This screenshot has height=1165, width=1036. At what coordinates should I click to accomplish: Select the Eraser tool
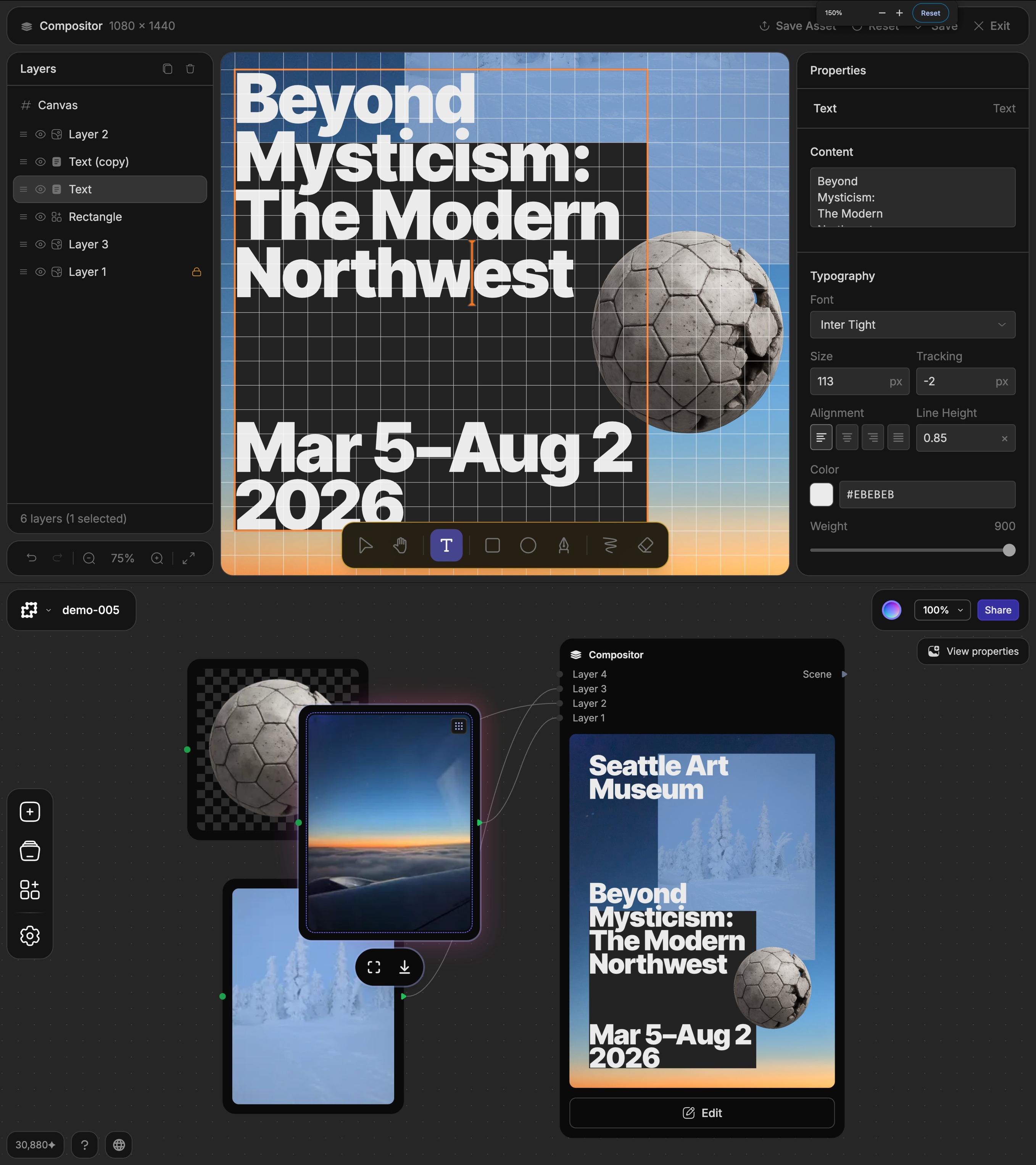[x=645, y=545]
